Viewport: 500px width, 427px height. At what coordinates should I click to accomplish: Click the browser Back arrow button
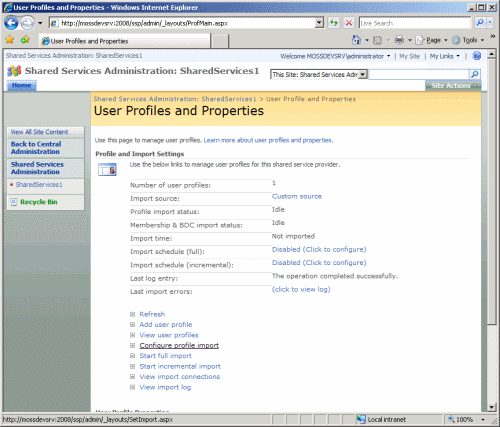tap(11, 23)
